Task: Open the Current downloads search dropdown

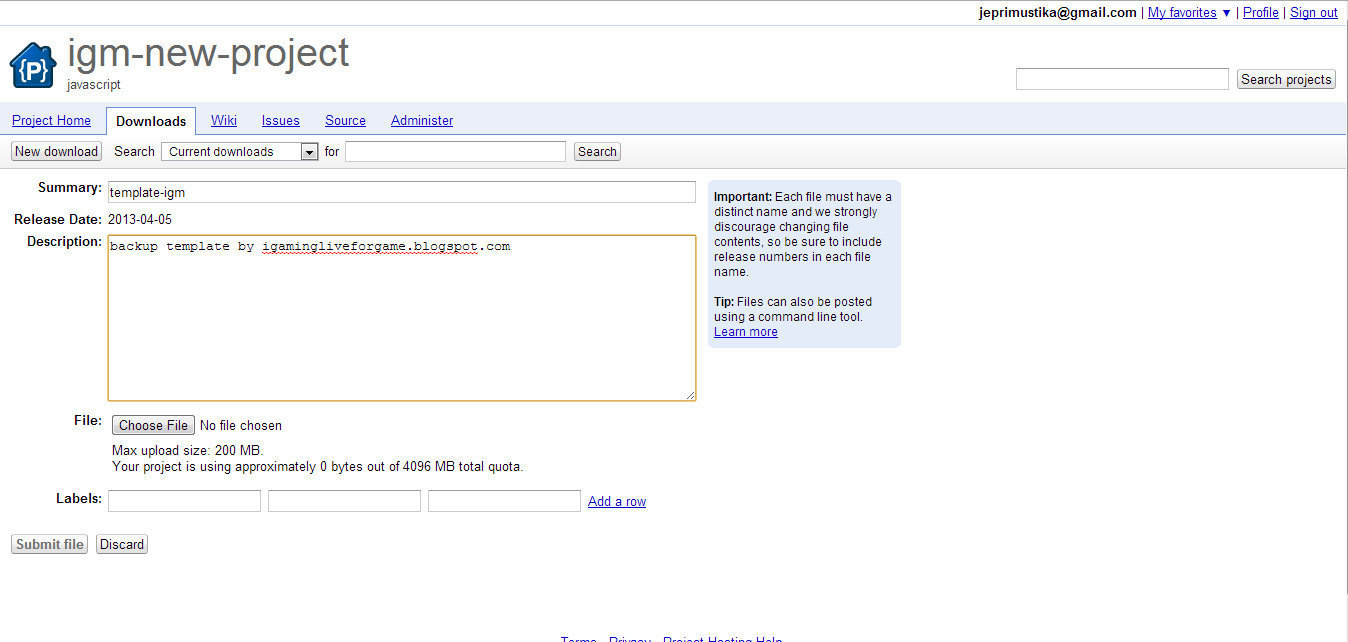Action: (x=240, y=152)
